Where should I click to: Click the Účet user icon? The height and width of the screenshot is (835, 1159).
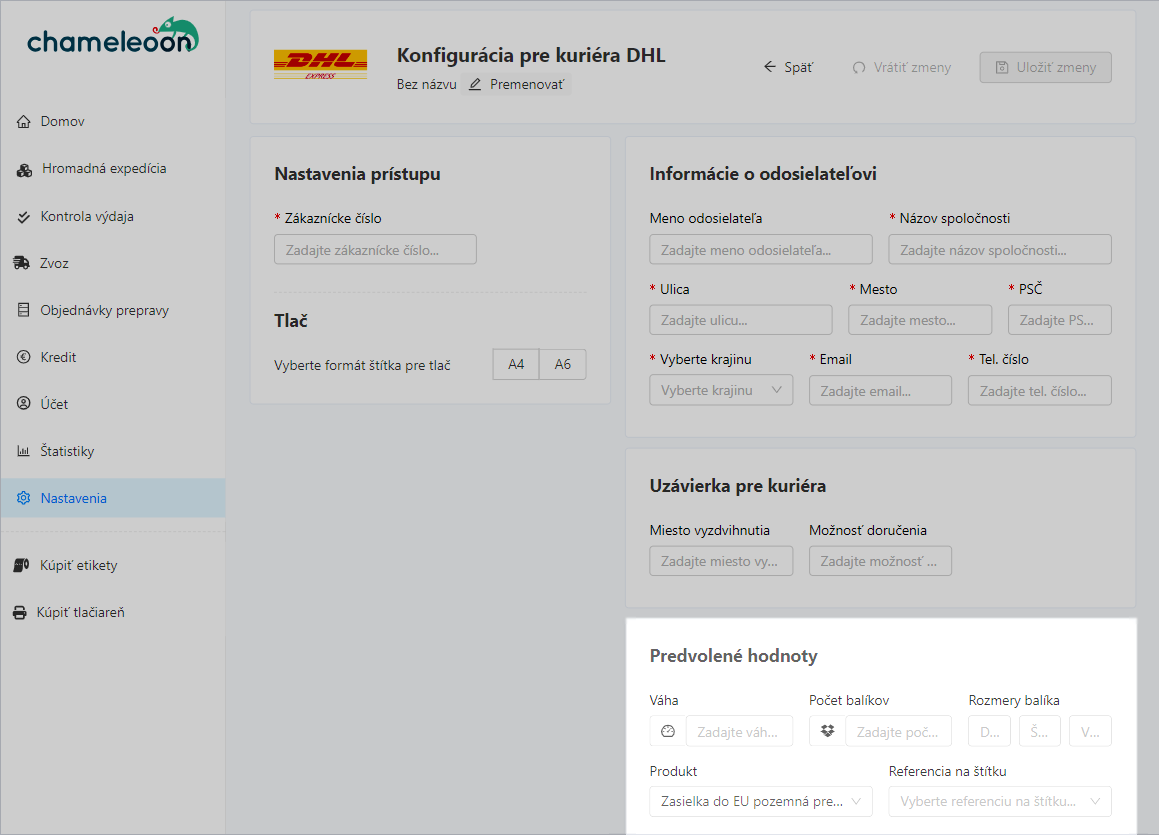(x=24, y=404)
